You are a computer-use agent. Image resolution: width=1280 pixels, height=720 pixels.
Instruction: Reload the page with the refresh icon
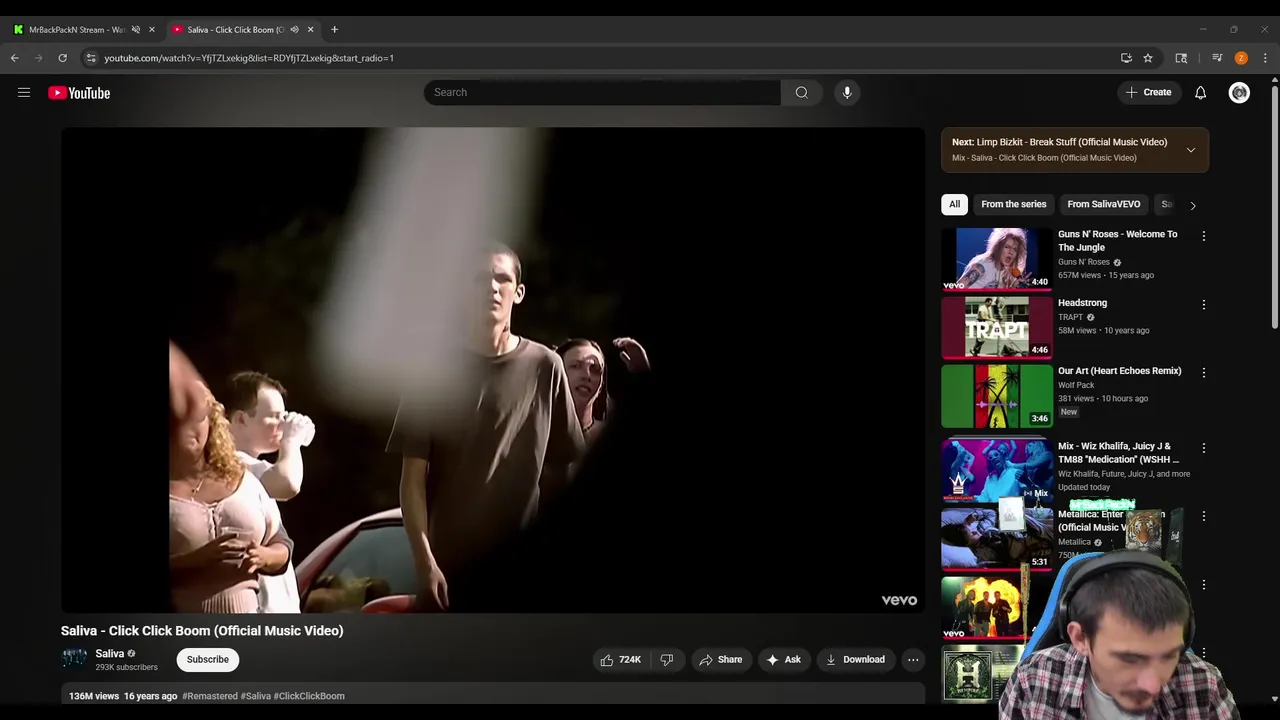click(x=62, y=58)
